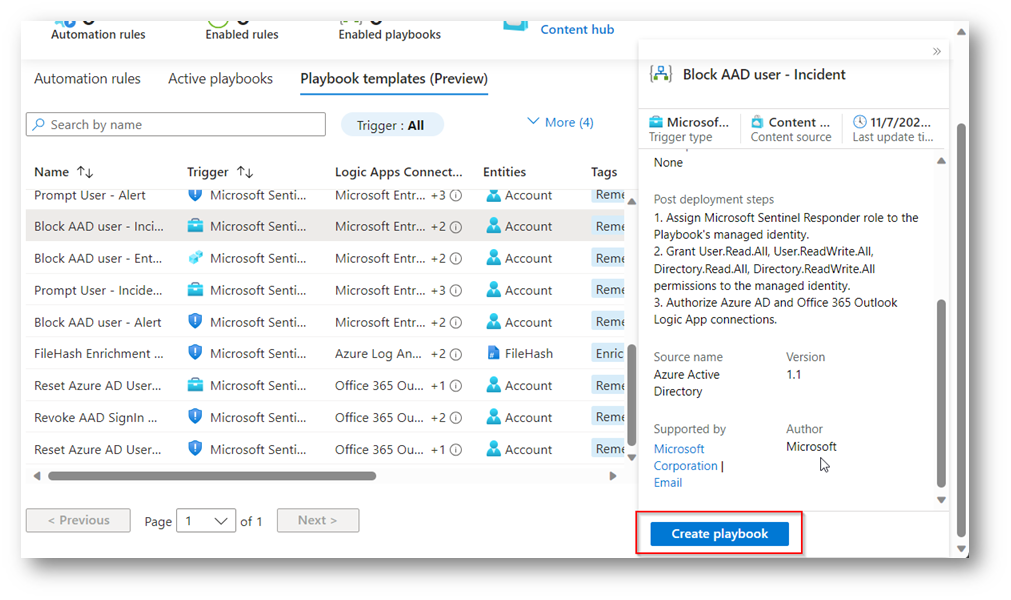This screenshot has width=1011, height=600.
Task: Click entity trigger icon in Block AAD user - Ent row
Action: (x=195, y=258)
